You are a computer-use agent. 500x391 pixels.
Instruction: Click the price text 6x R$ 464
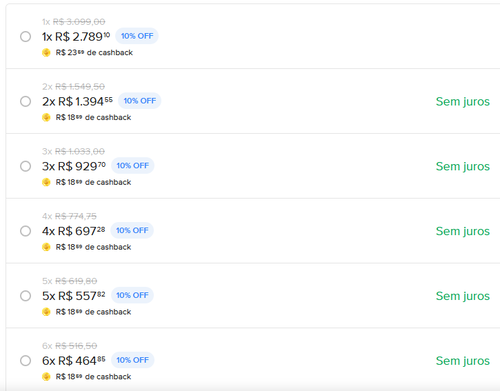pos(74,361)
